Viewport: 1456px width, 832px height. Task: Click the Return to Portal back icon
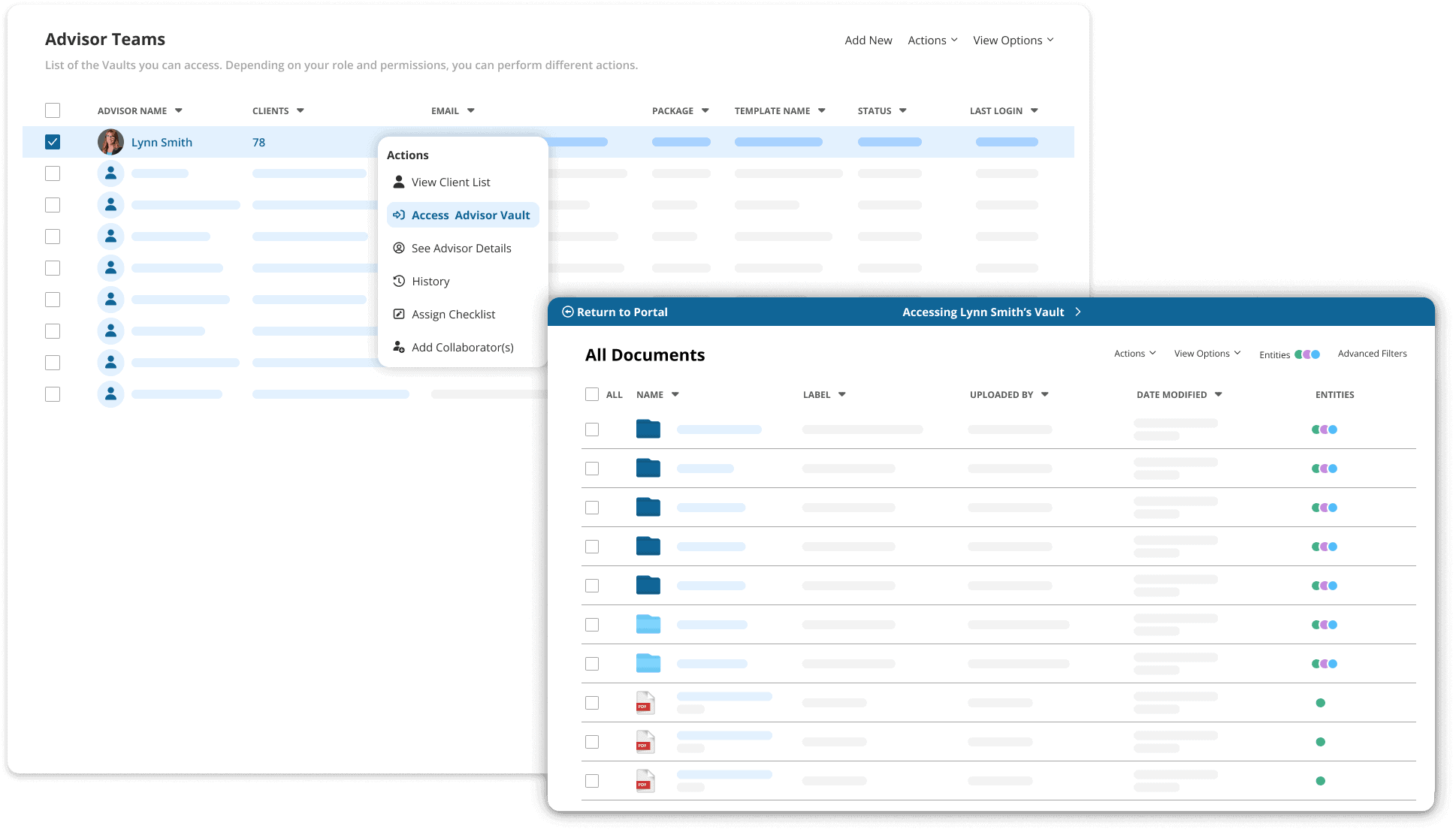(568, 312)
